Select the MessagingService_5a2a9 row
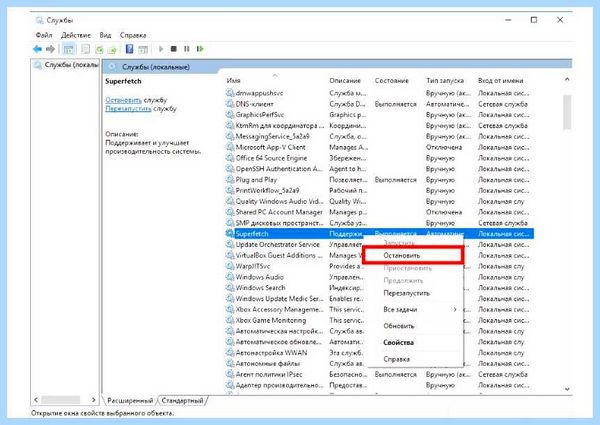600x425 pixels. (380, 136)
